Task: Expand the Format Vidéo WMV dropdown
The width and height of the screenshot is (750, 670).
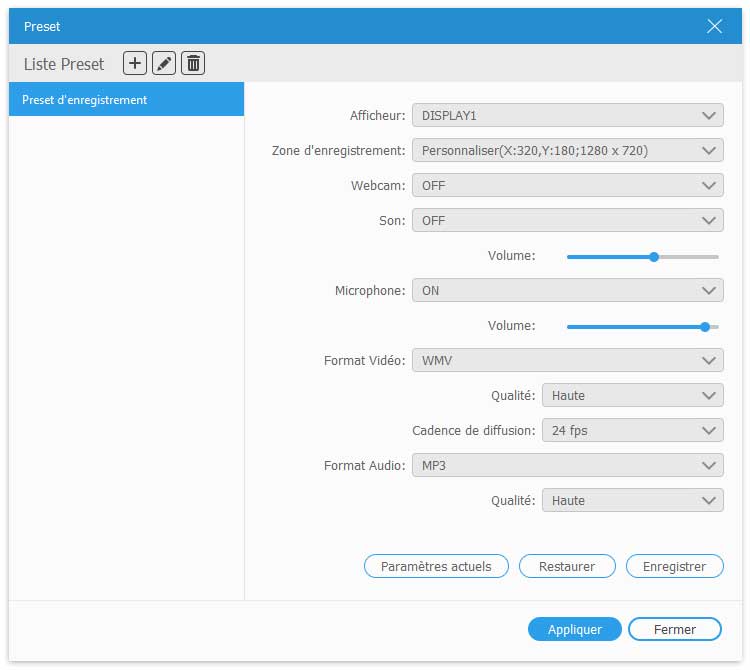Action: coord(567,360)
